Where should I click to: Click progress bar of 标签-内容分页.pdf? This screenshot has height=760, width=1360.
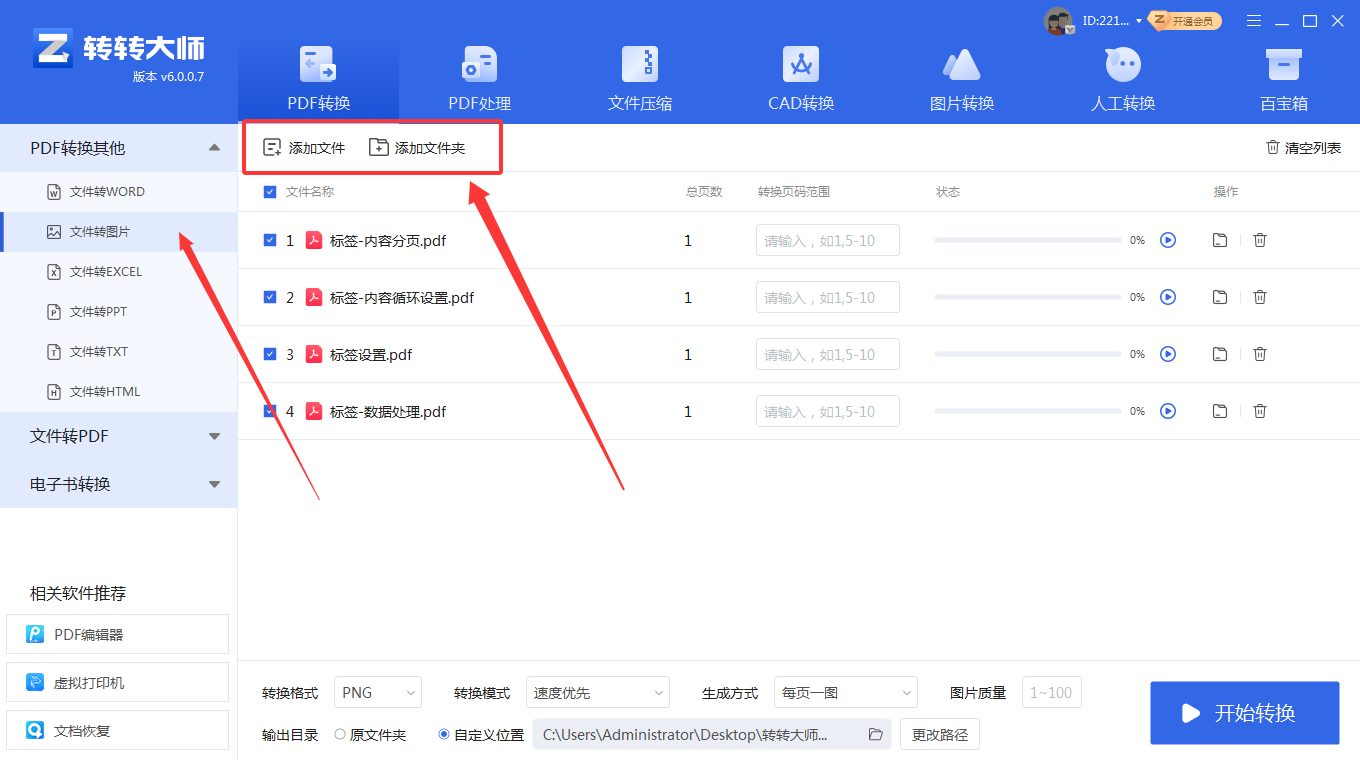tap(1028, 240)
